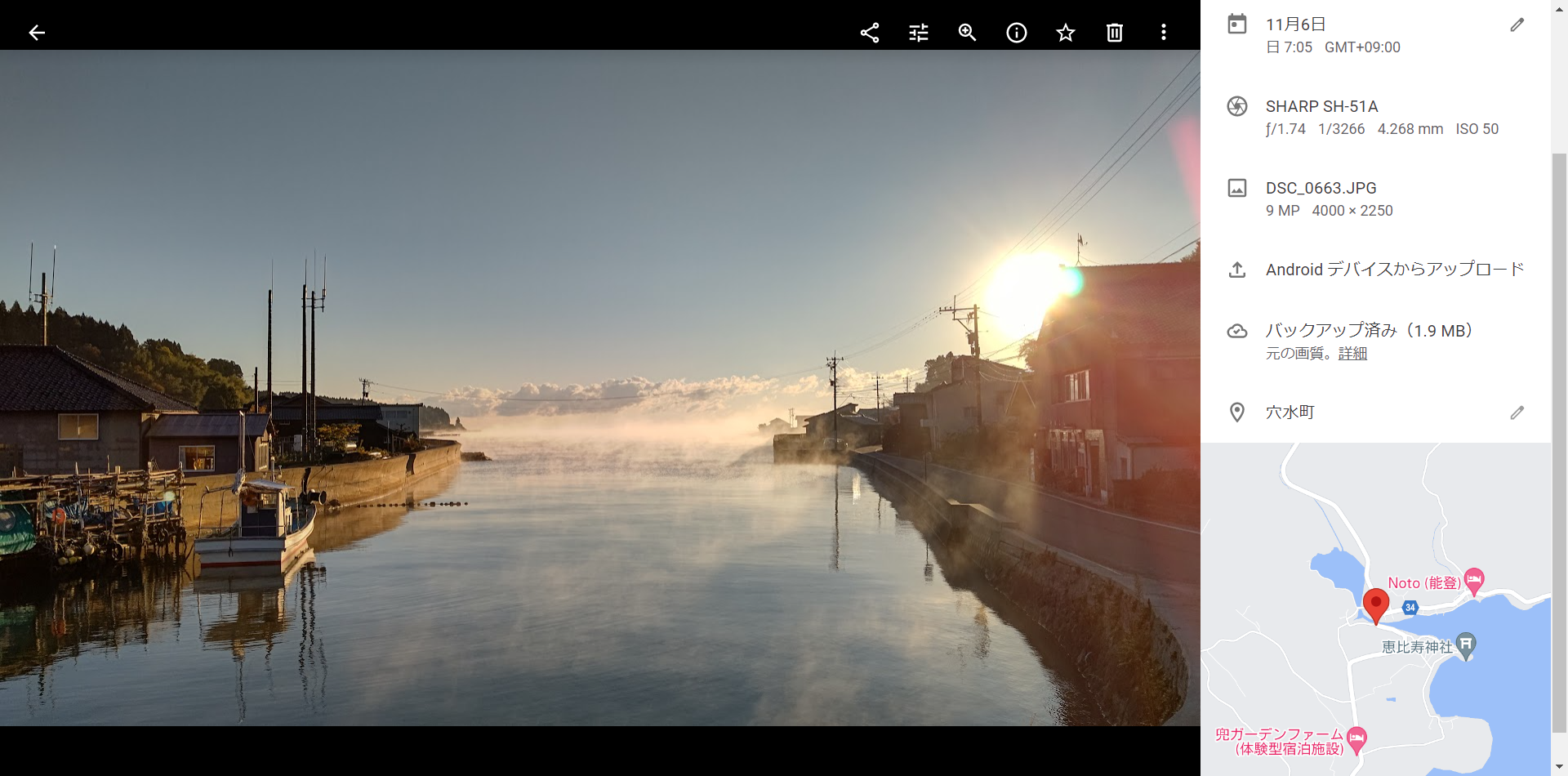The width and height of the screenshot is (1568, 776).
Task: Edit the 穴水町 location pencil
Action: coord(1517,413)
